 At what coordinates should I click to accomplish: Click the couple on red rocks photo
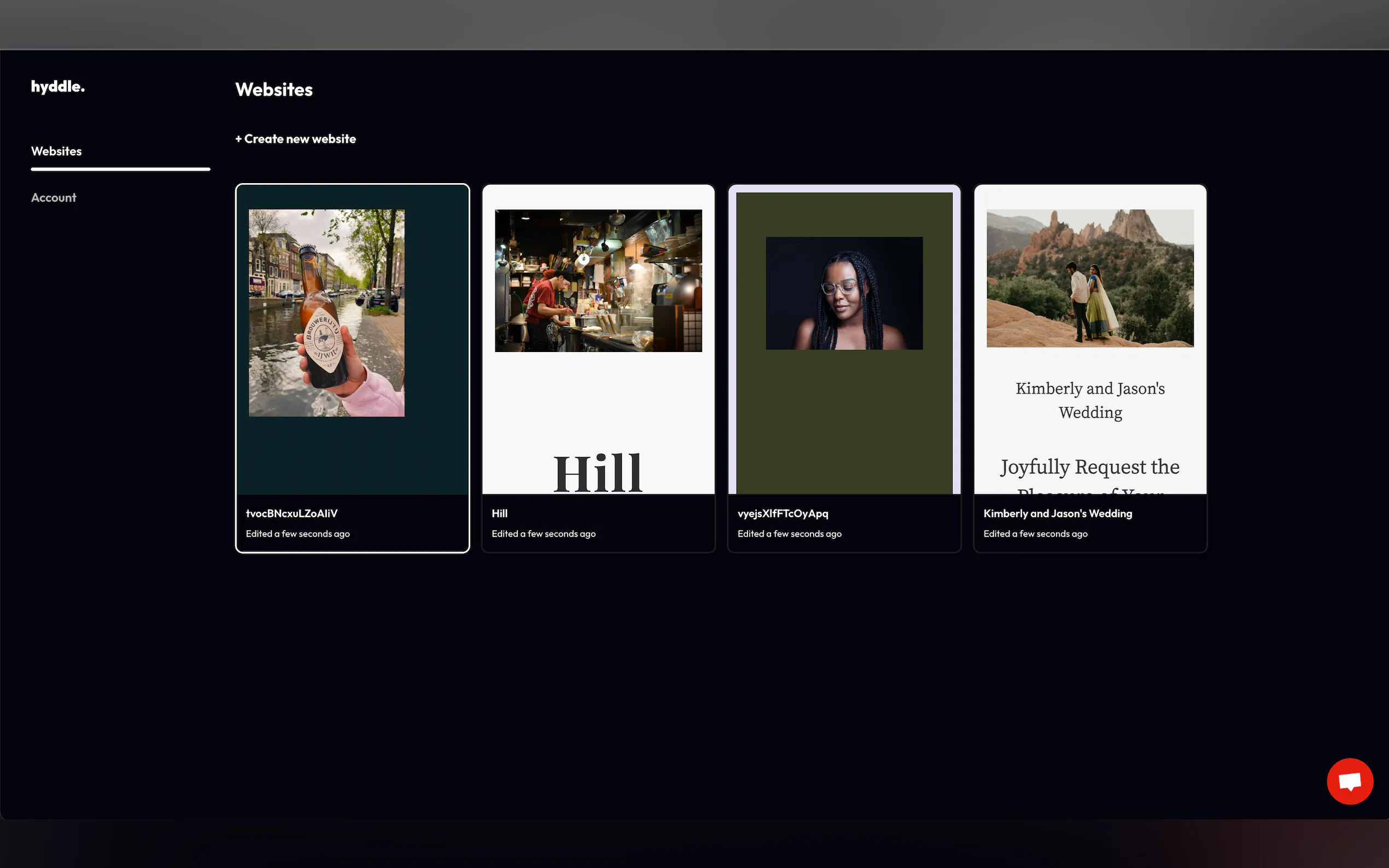click(x=1089, y=278)
